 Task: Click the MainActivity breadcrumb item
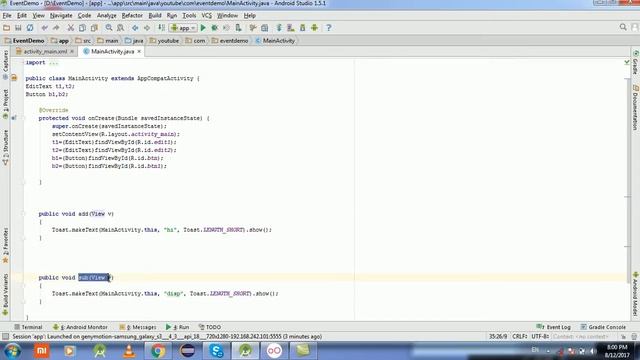[x=275, y=40]
